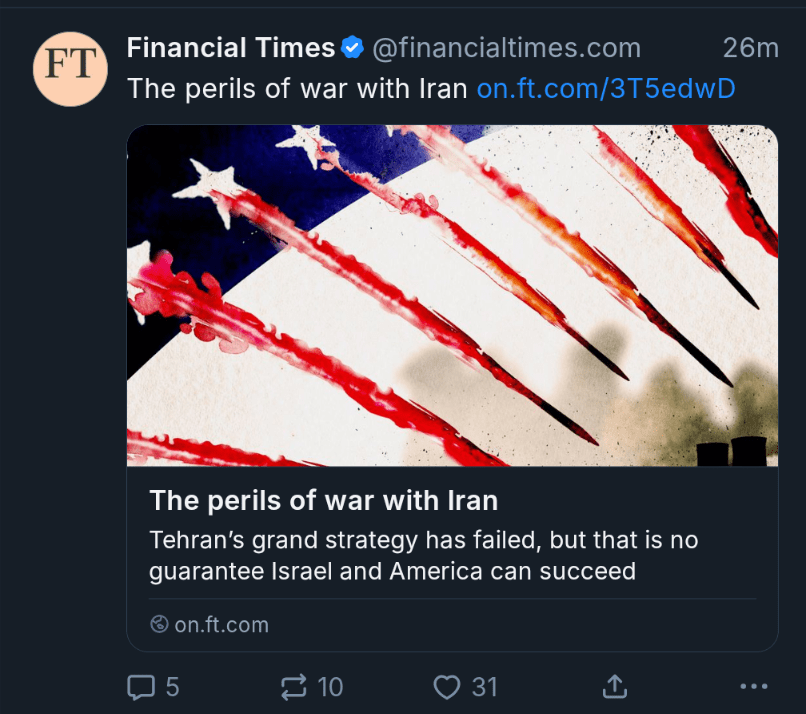This screenshot has width=806, height=714.
Task: Click the on.ft.com domain label in card
Action: [221, 625]
